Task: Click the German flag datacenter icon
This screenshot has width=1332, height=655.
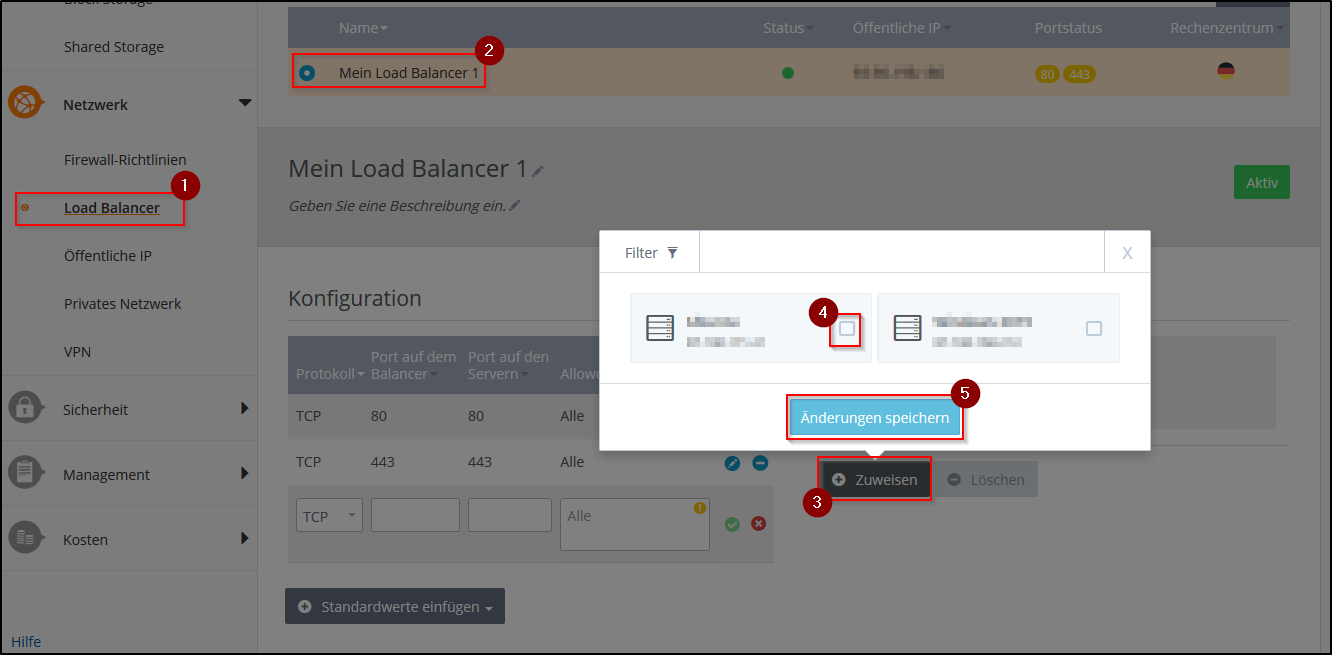Action: coord(1225,71)
